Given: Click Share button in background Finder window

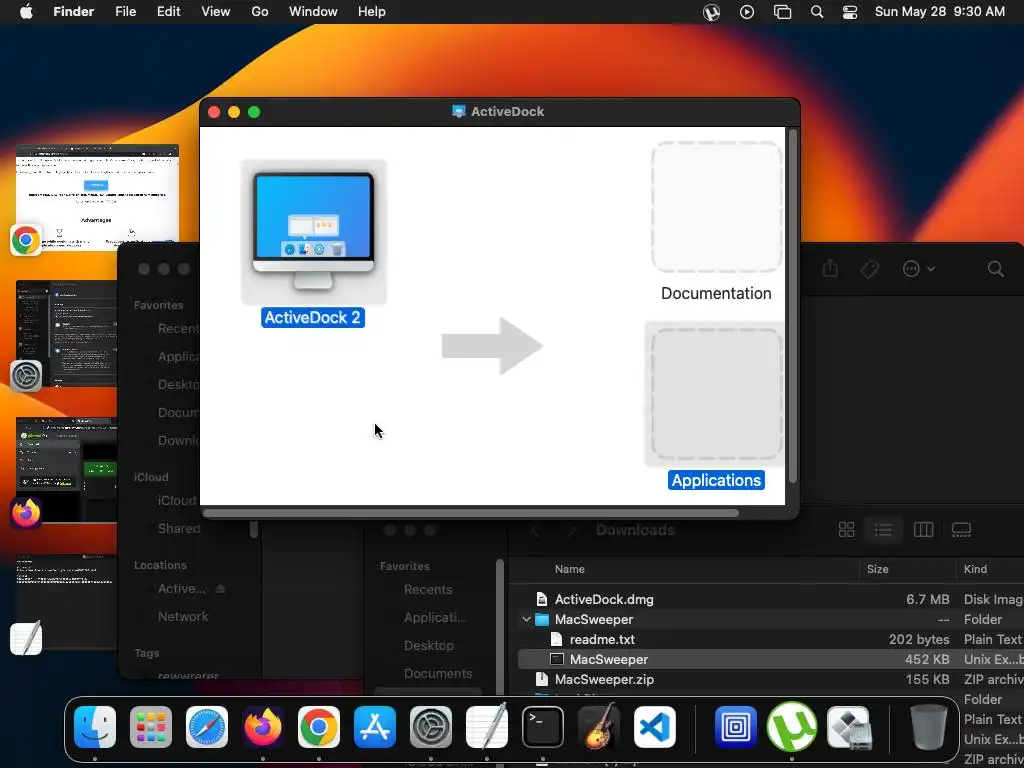Looking at the screenshot, I should (829, 268).
